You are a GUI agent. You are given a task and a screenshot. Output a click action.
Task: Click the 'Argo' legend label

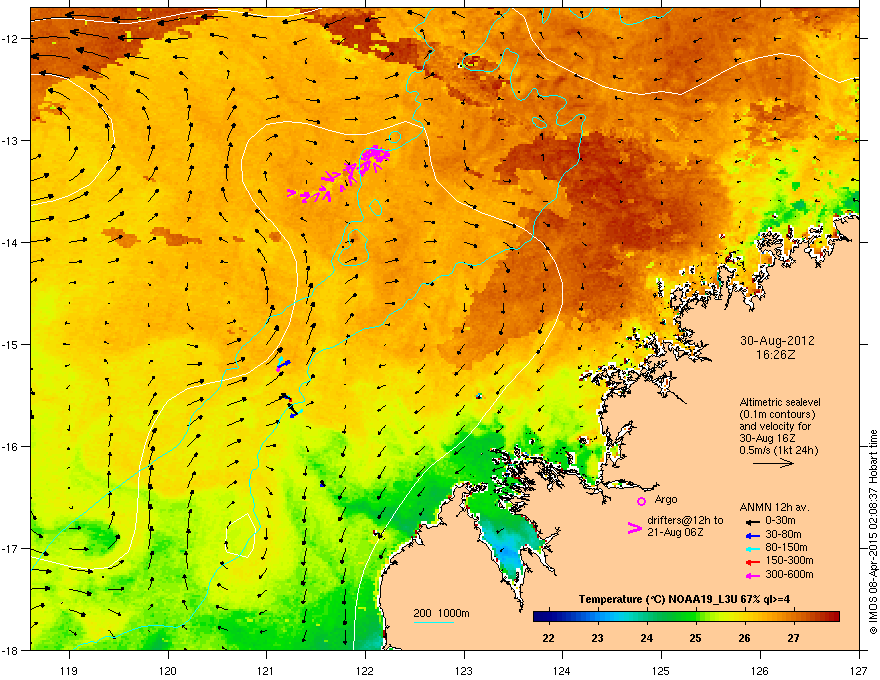click(666, 499)
